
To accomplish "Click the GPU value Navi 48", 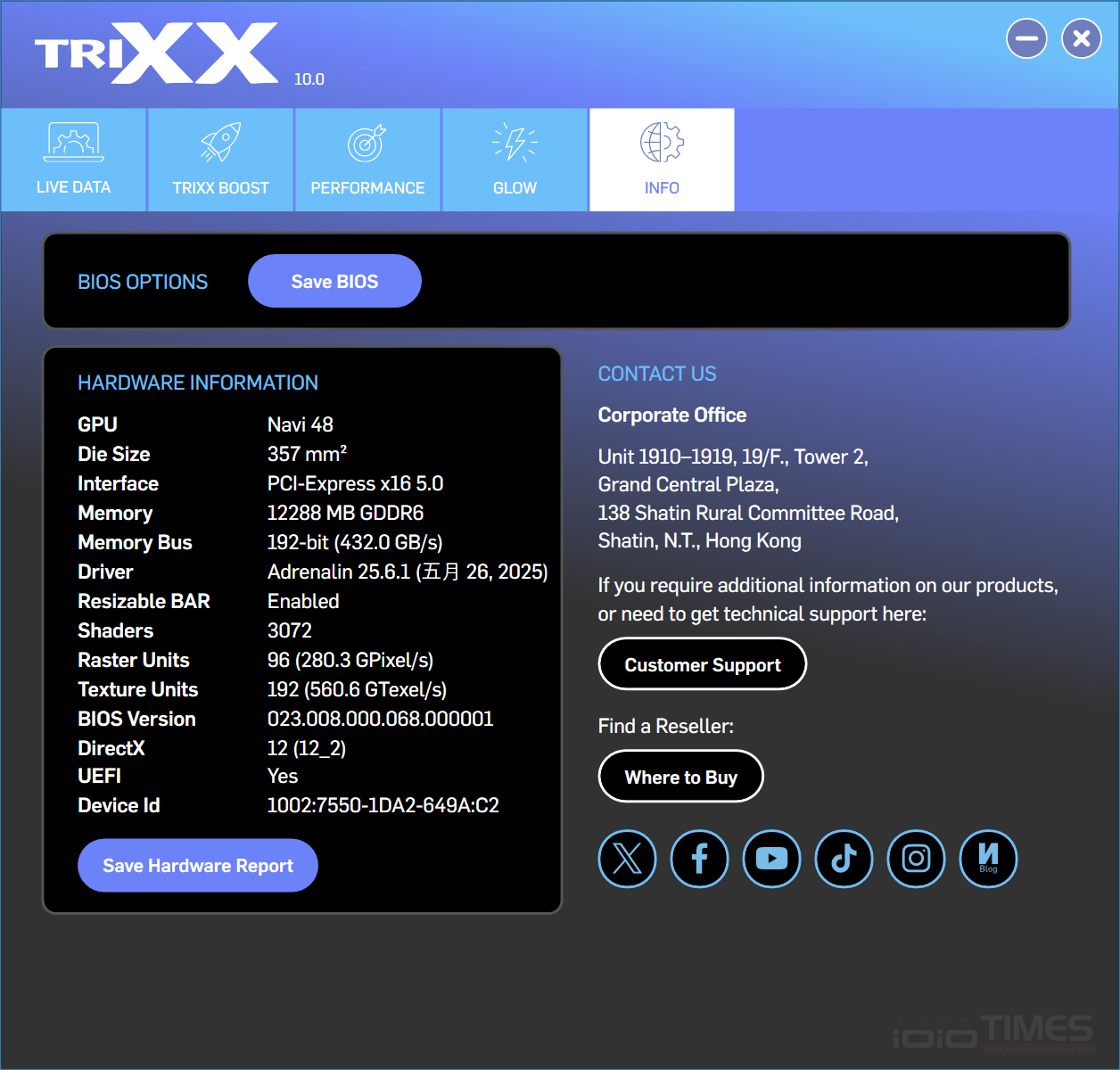I will (x=301, y=424).
